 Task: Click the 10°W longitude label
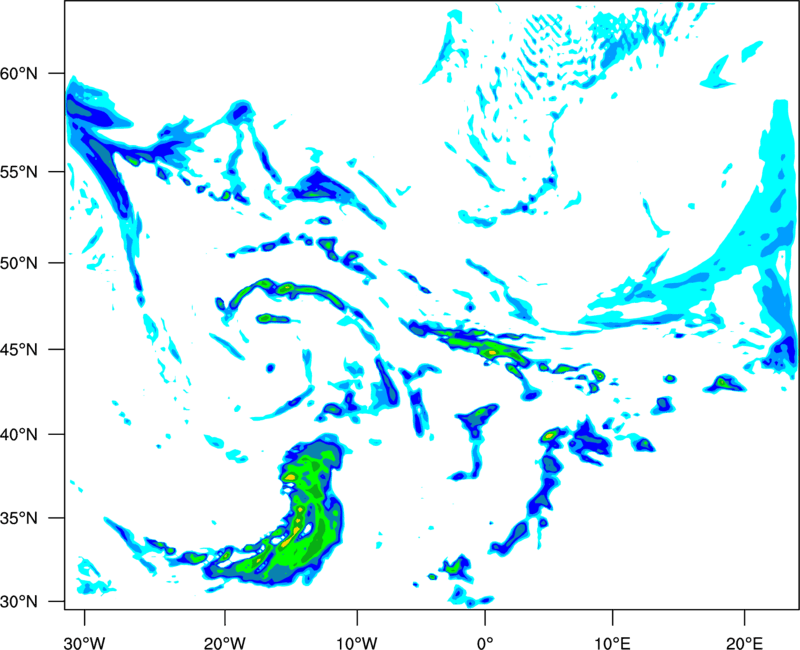pos(357,643)
